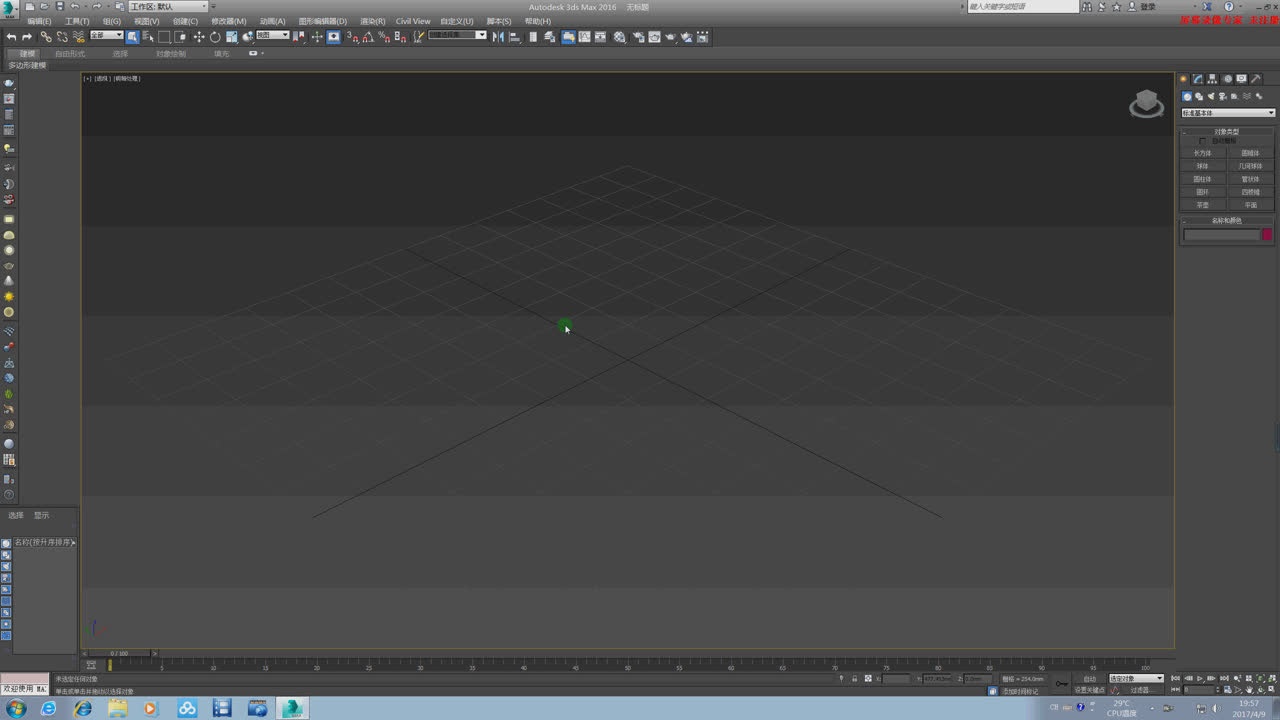Image resolution: width=1280 pixels, height=720 pixels.
Task: Click the 球体 (Sphere) button
Action: [x=1203, y=166]
